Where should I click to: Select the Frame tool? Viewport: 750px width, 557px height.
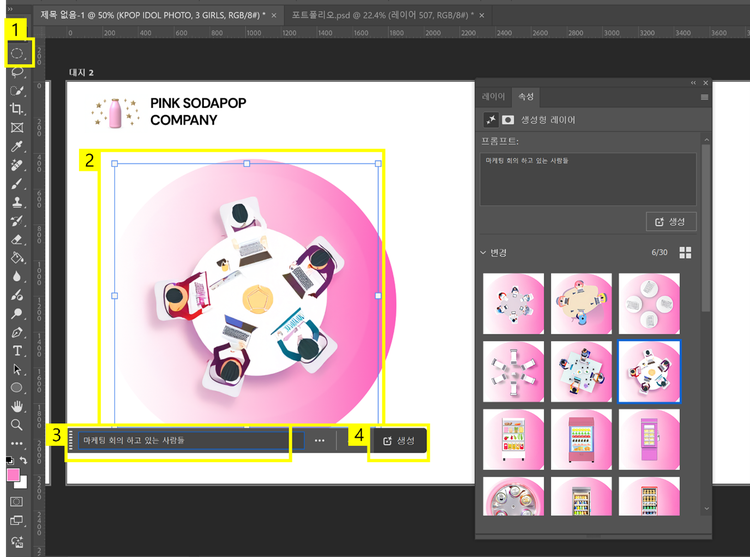(17, 128)
